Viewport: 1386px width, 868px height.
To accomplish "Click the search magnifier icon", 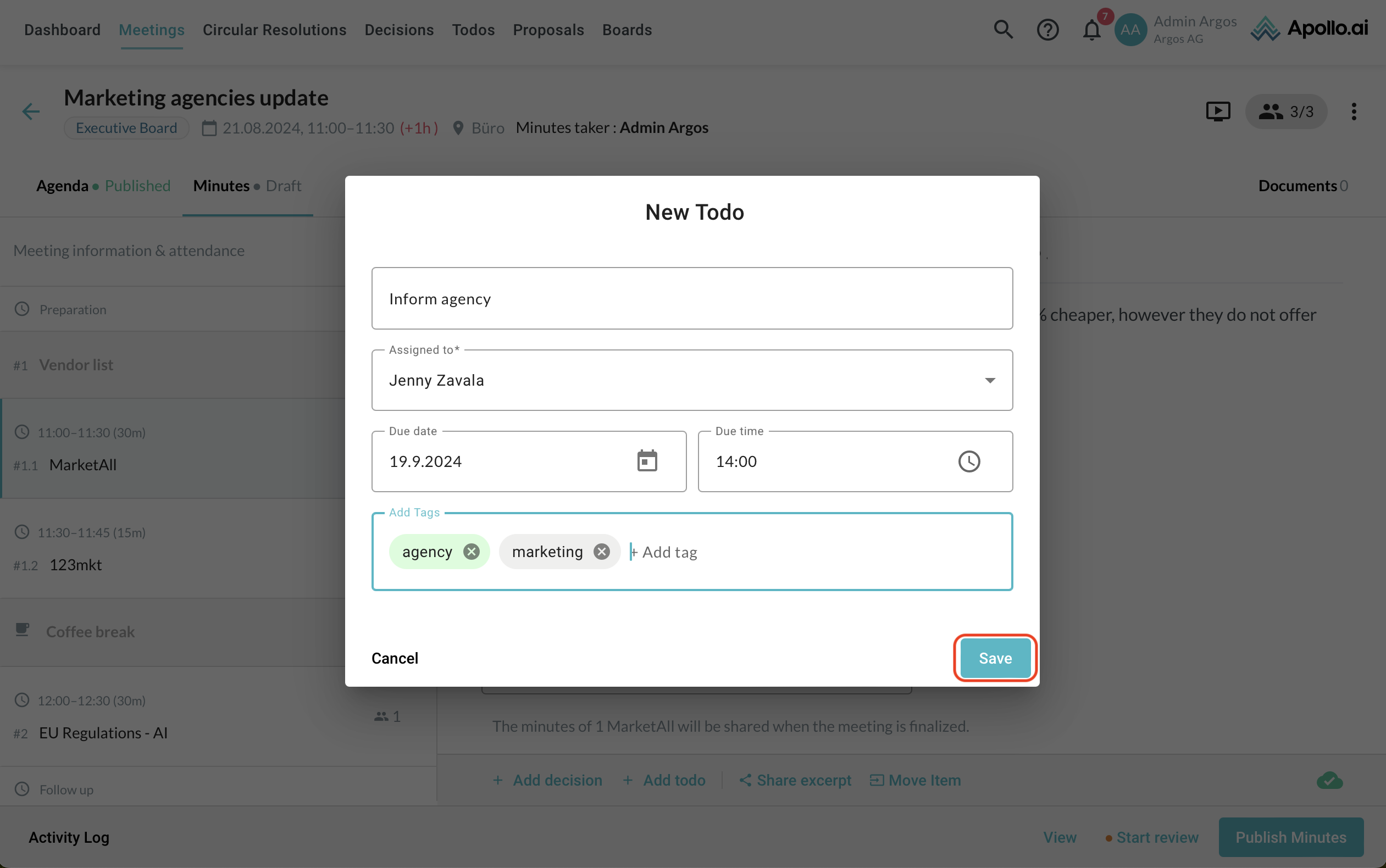I will (1003, 29).
